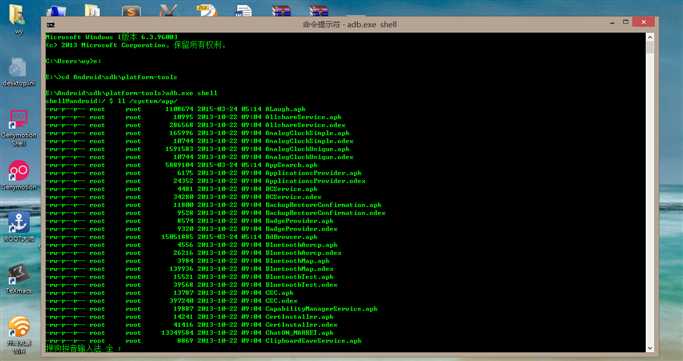Open the command prompt window system menu icon
Screen dimensions: 683x361
(x=51, y=24)
